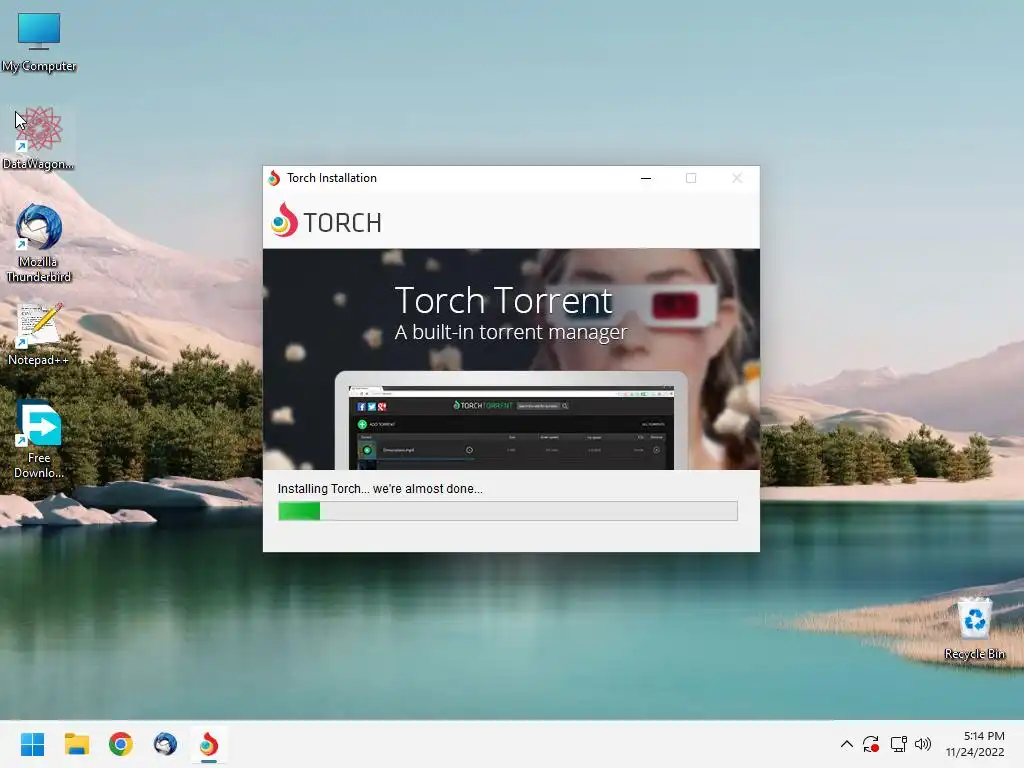Click the Torch installer taskbar icon
This screenshot has width=1024, height=768.
209,744
